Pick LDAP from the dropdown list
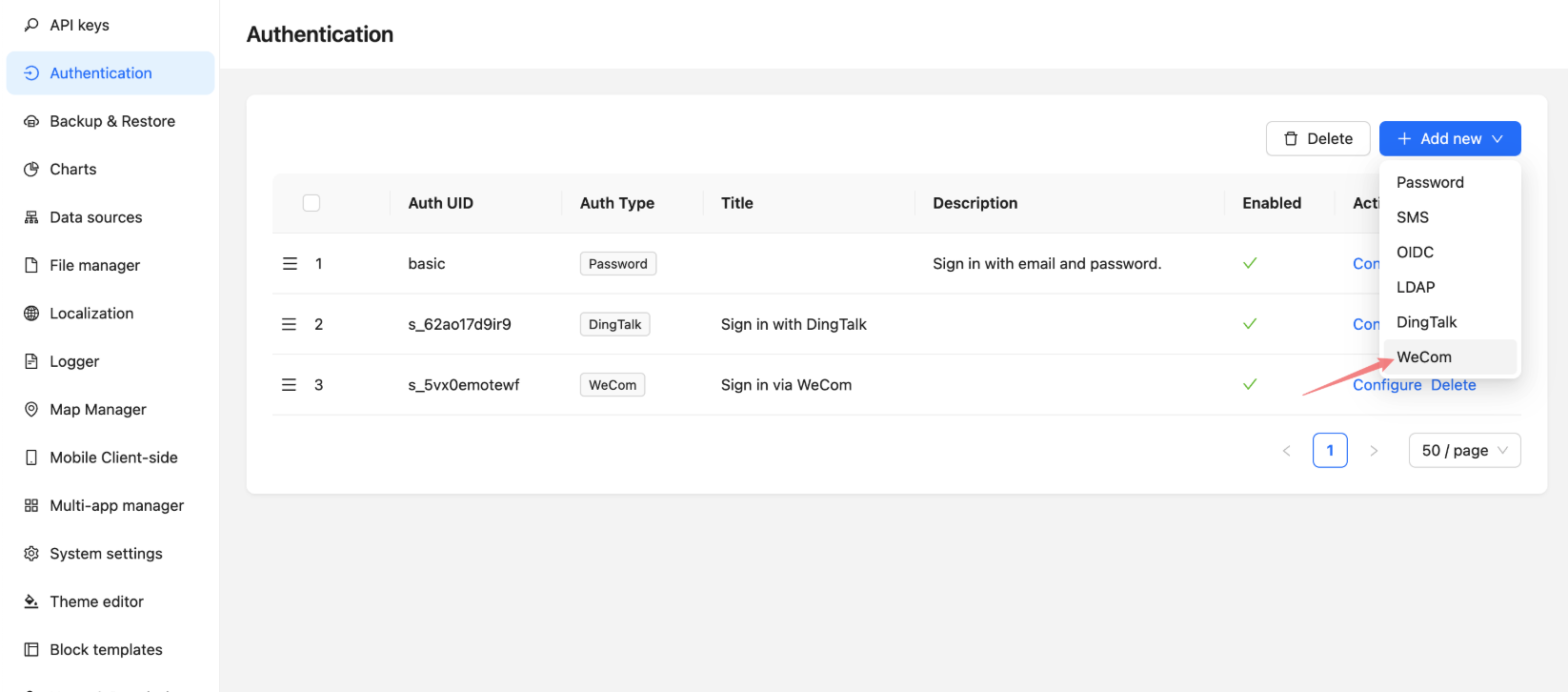 1416,288
